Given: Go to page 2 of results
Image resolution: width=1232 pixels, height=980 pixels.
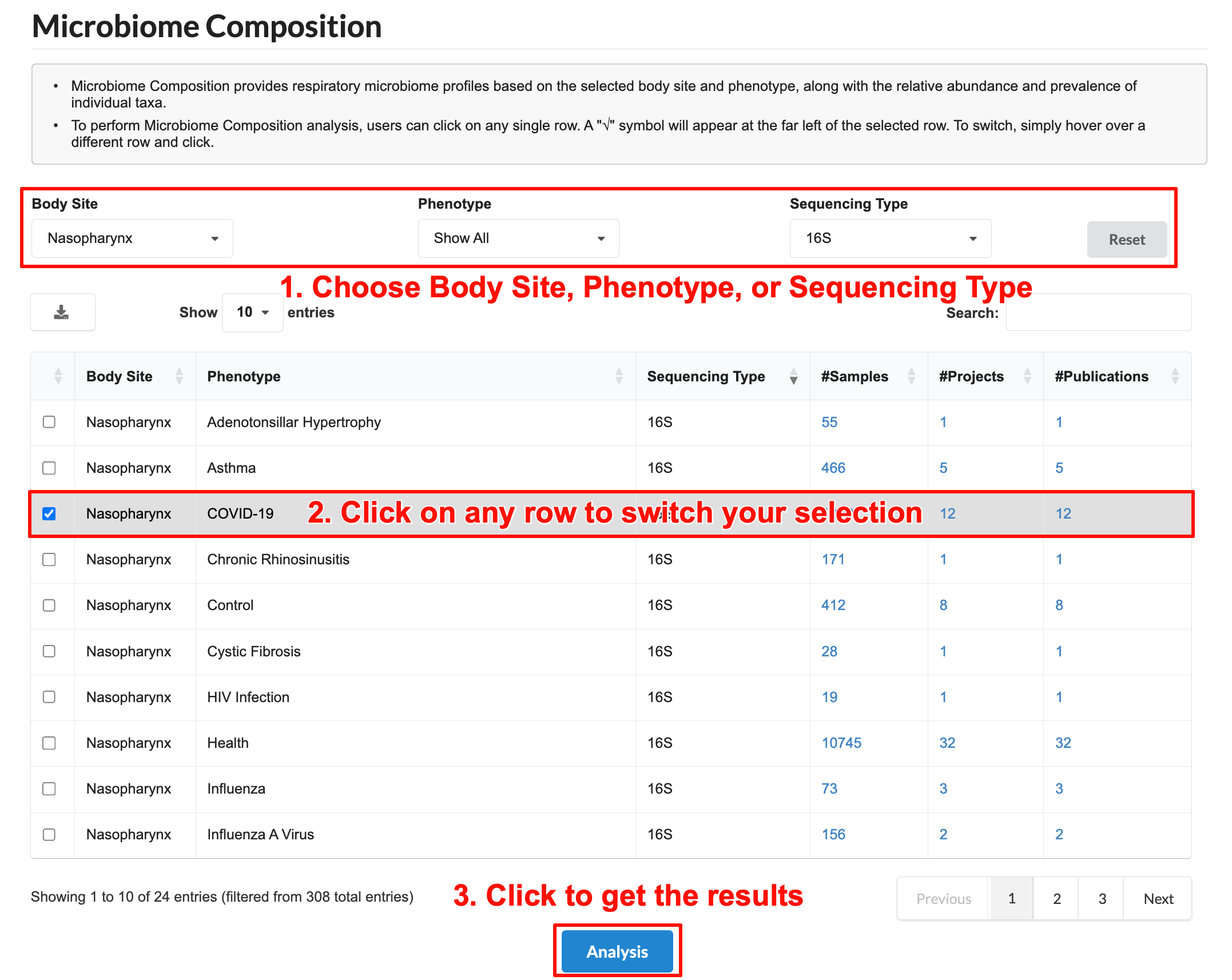Looking at the screenshot, I should click(x=1056, y=899).
